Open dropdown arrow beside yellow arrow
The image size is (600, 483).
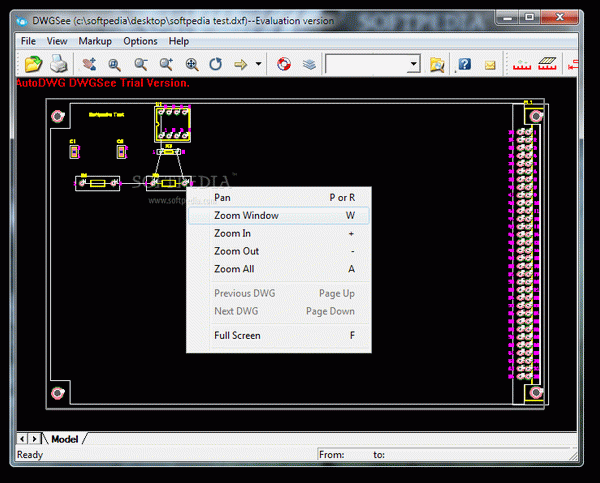(259, 64)
